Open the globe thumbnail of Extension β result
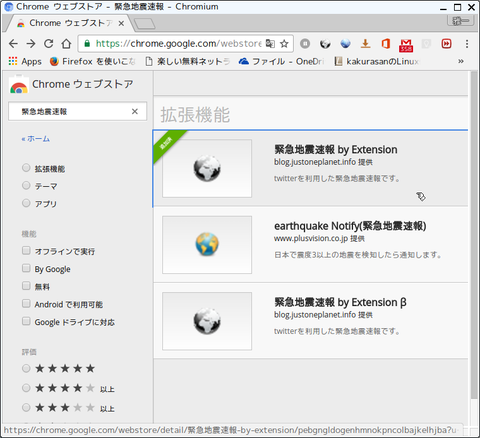 [207, 321]
